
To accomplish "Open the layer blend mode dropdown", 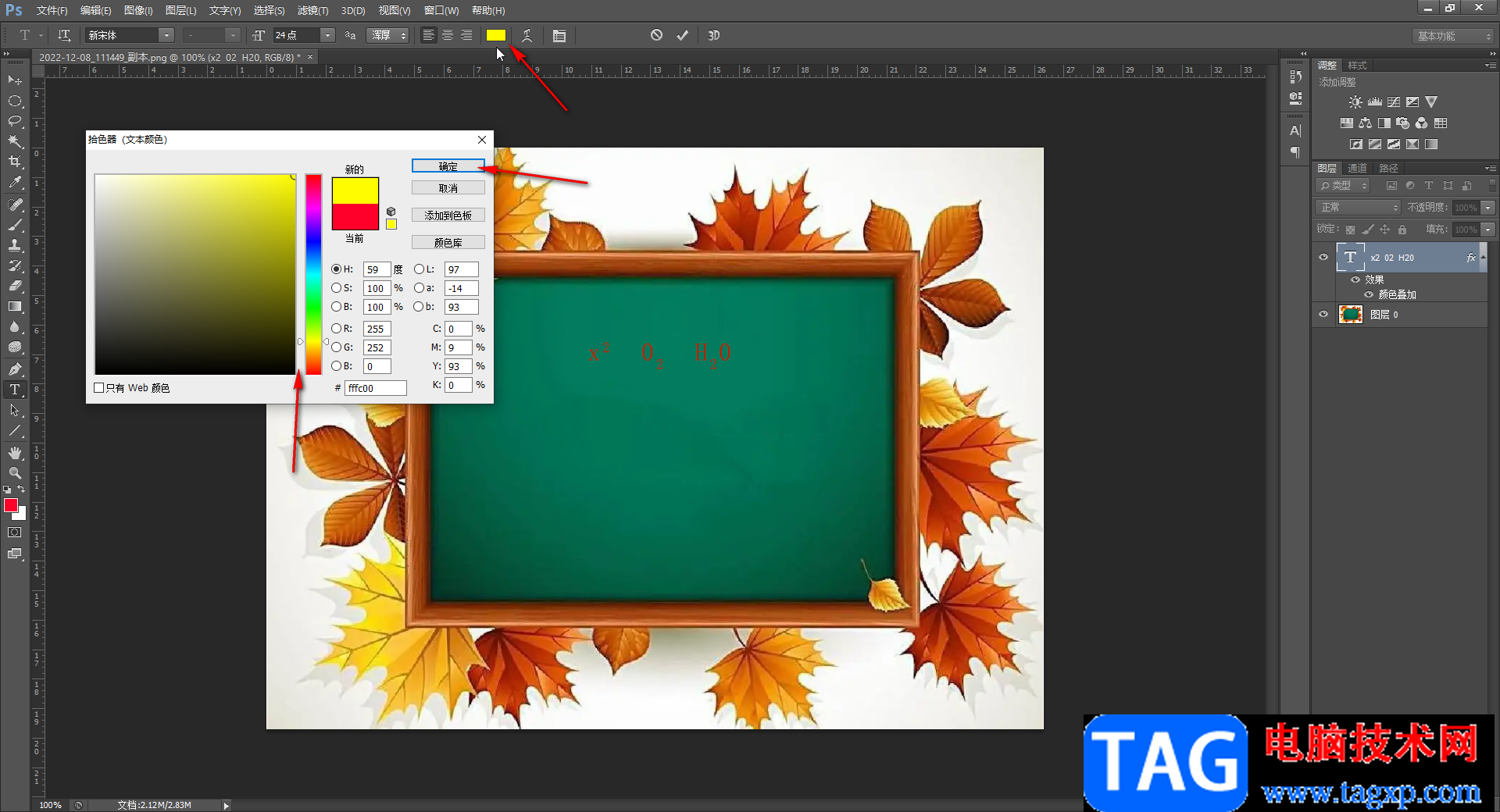I will 1358,208.
